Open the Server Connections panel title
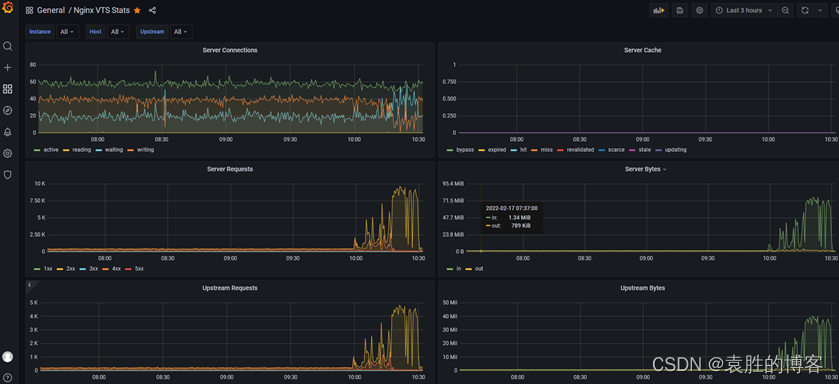This screenshot has height=384, width=839. (x=230, y=50)
